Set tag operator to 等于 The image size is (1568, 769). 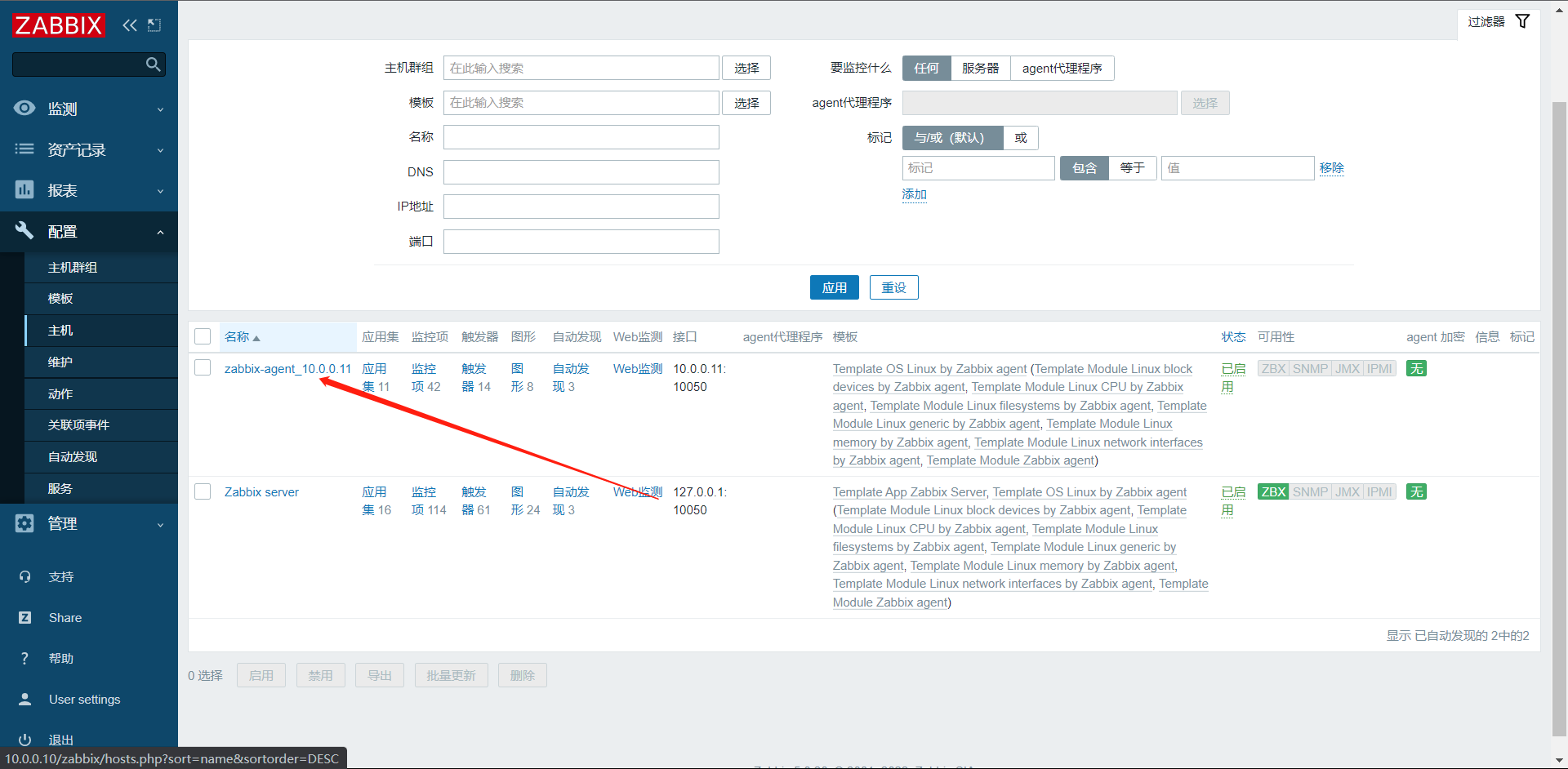pyautogui.click(x=1132, y=168)
